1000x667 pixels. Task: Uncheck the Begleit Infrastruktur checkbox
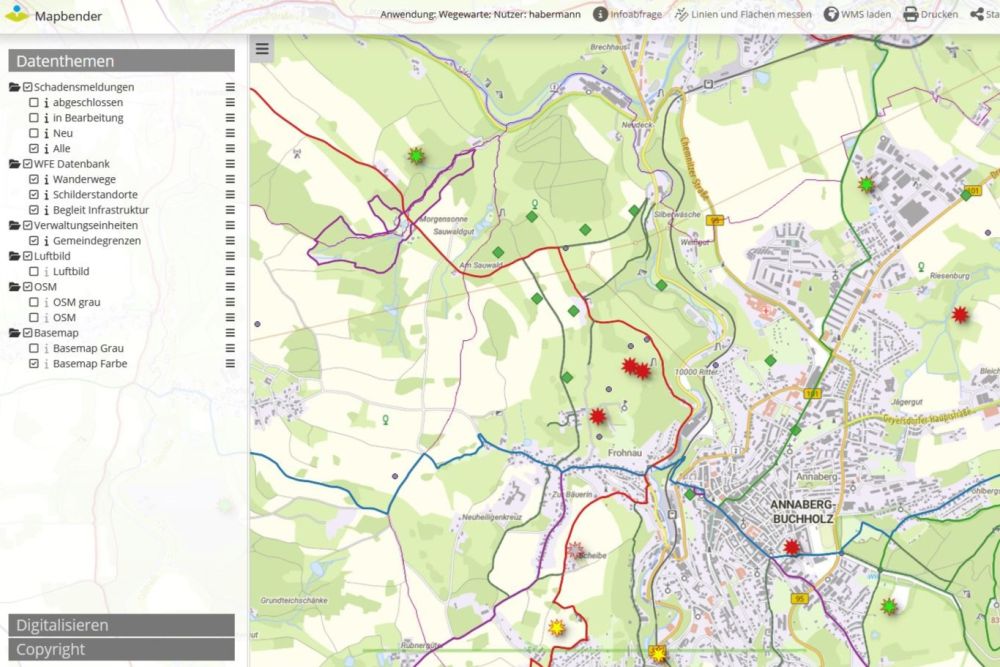point(34,210)
